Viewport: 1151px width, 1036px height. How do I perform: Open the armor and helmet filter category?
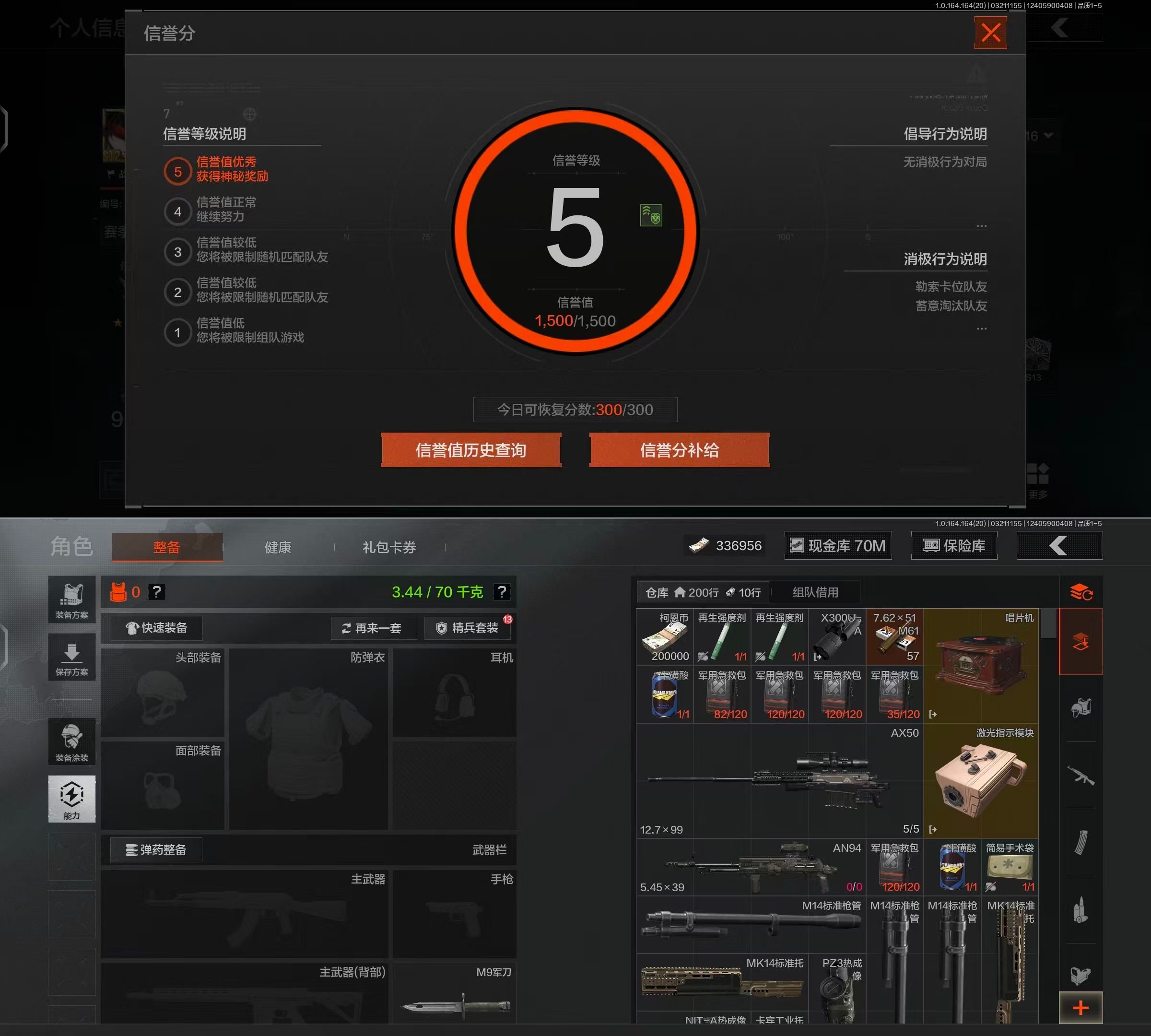[x=1081, y=707]
